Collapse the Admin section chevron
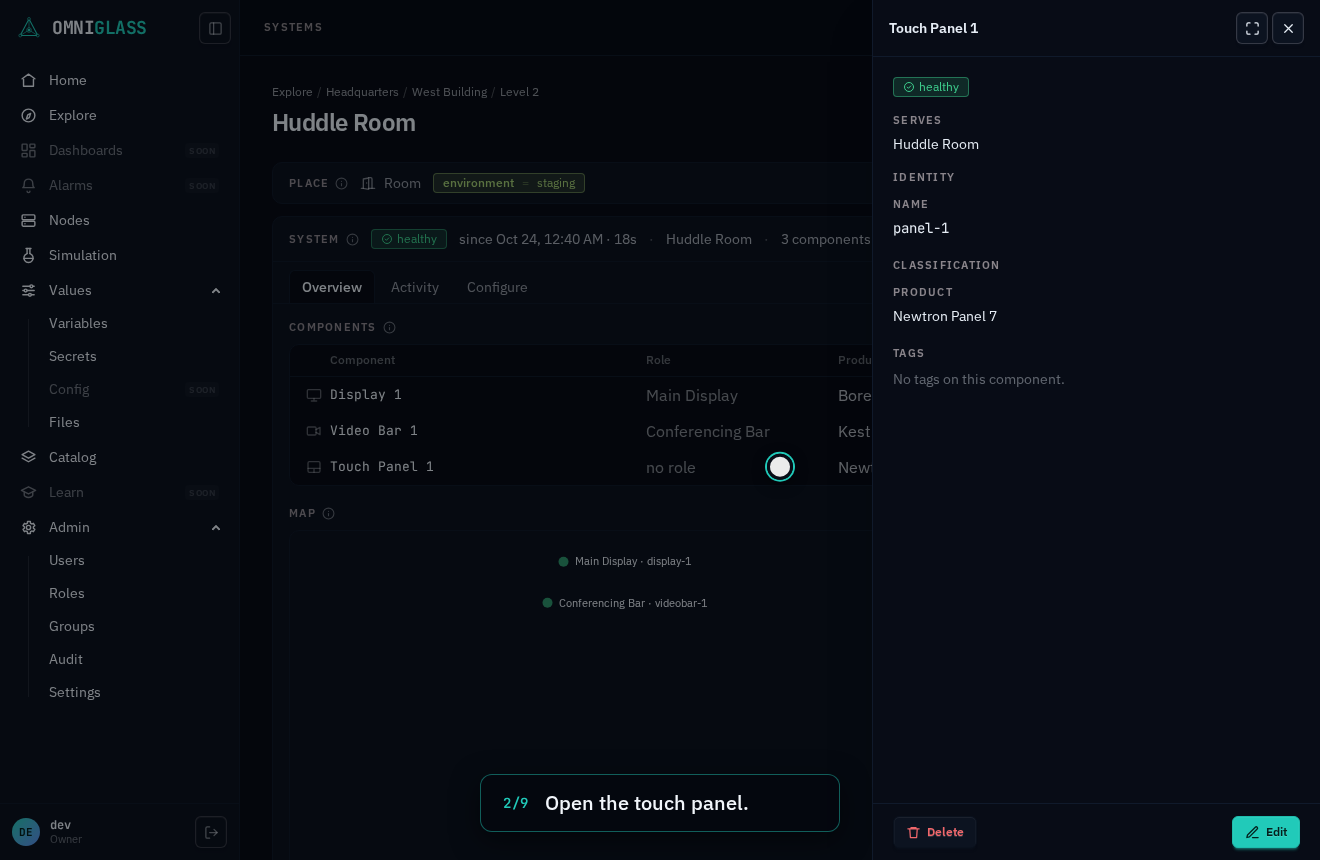 click(x=216, y=527)
